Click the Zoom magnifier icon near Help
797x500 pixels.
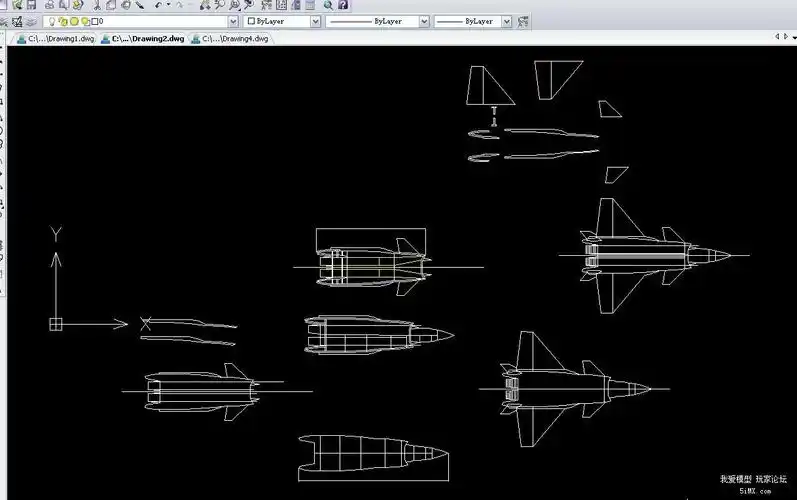(327, 5)
